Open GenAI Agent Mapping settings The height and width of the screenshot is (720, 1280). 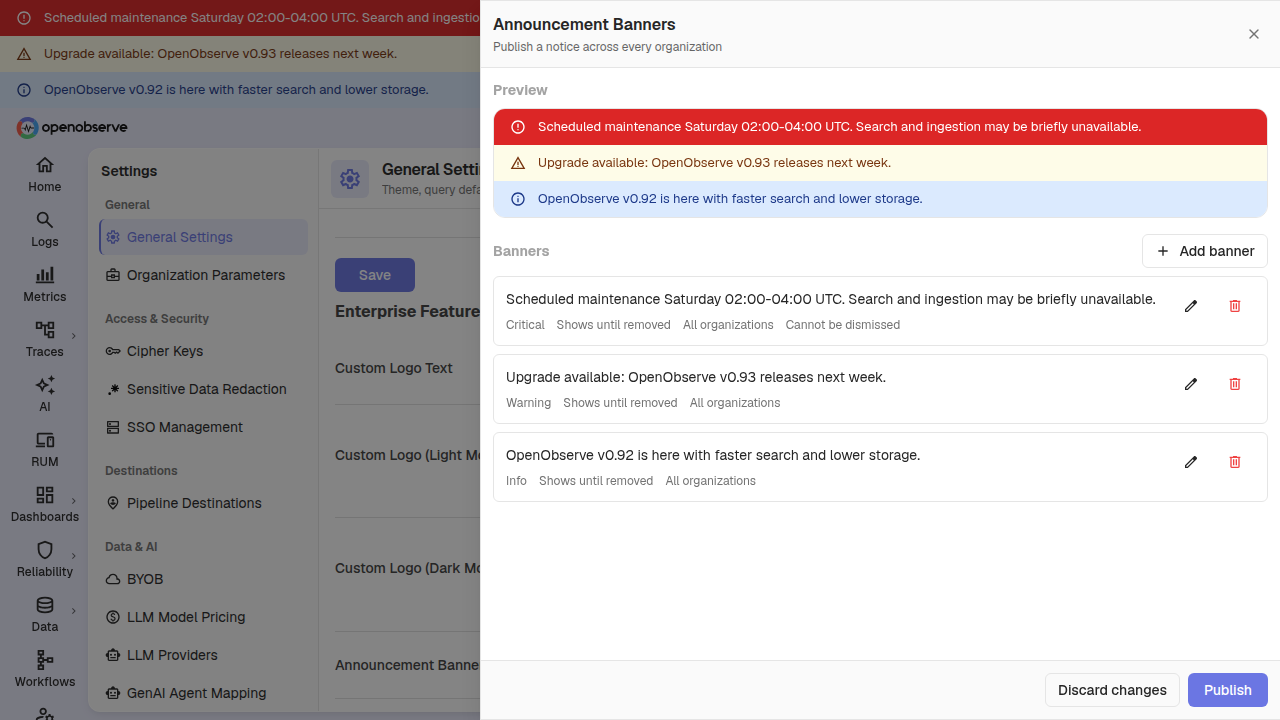pyautogui.click(x=204, y=693)
